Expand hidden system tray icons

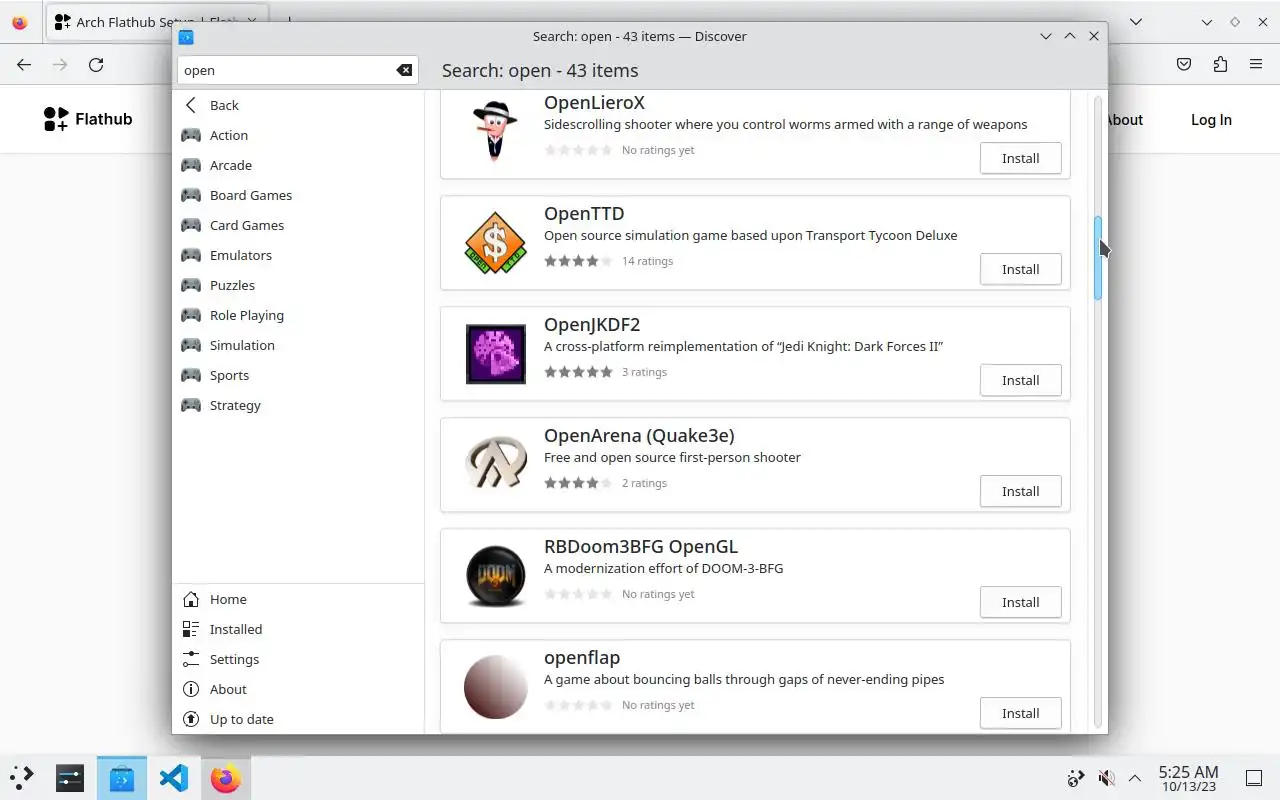(x=1135, y=778)
